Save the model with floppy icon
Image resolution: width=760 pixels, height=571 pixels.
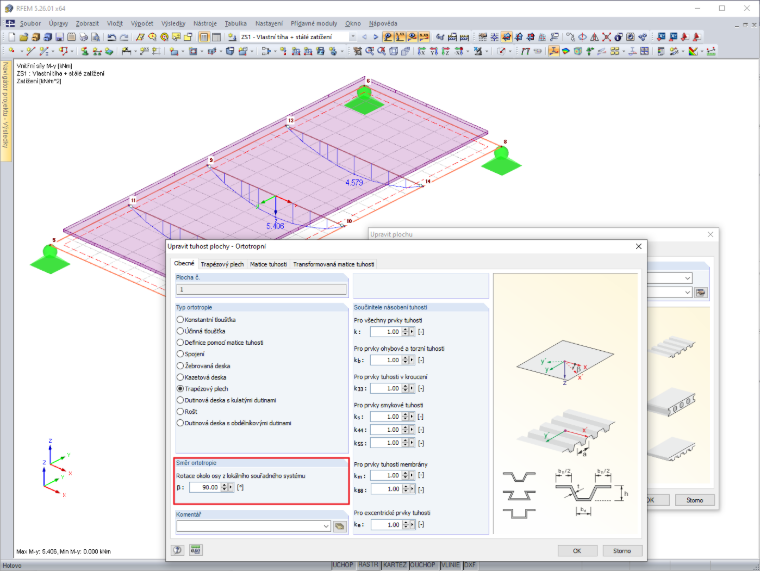point(59,37)
